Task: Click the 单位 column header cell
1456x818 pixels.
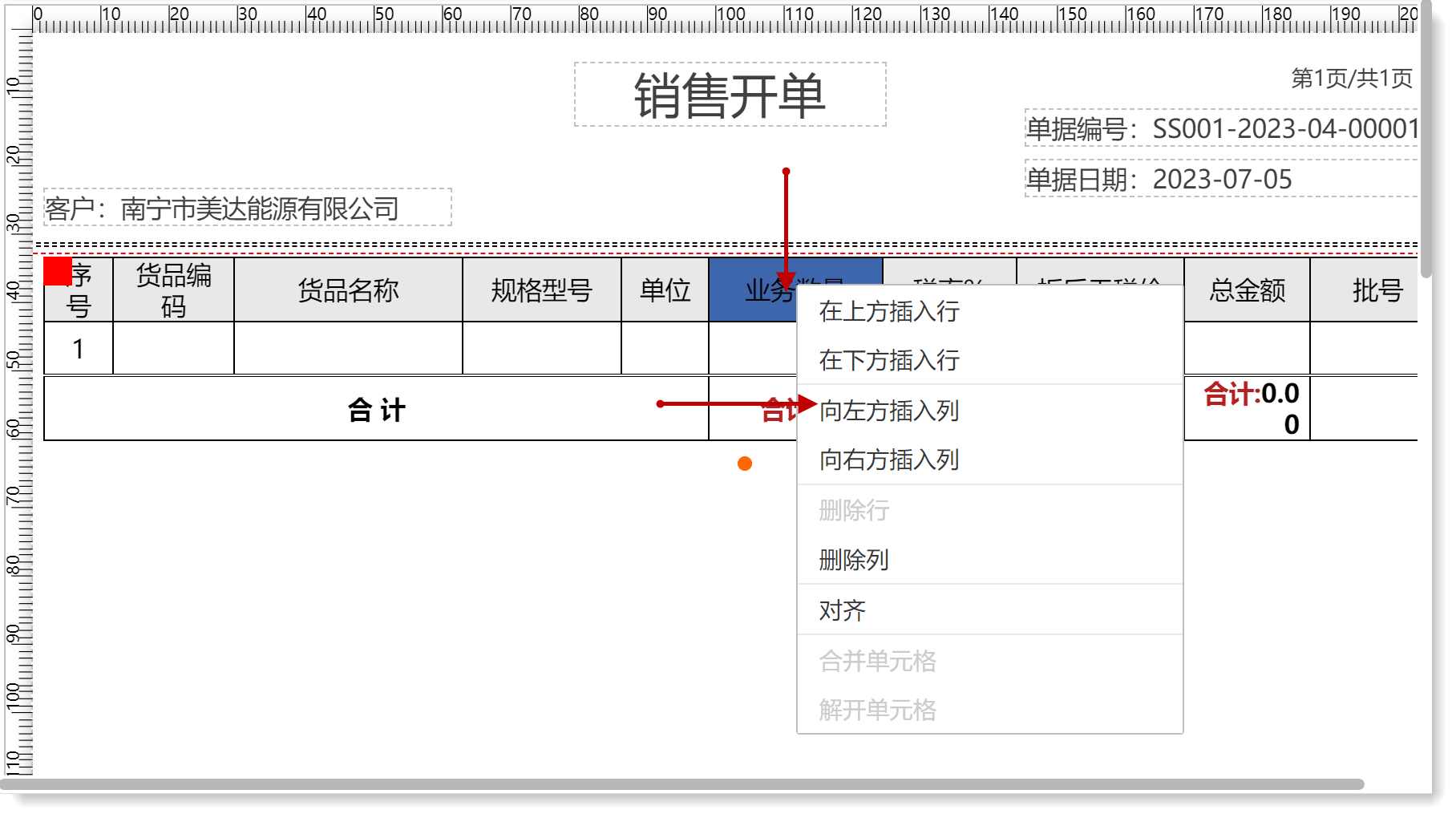Action: [x=665, y=290]
